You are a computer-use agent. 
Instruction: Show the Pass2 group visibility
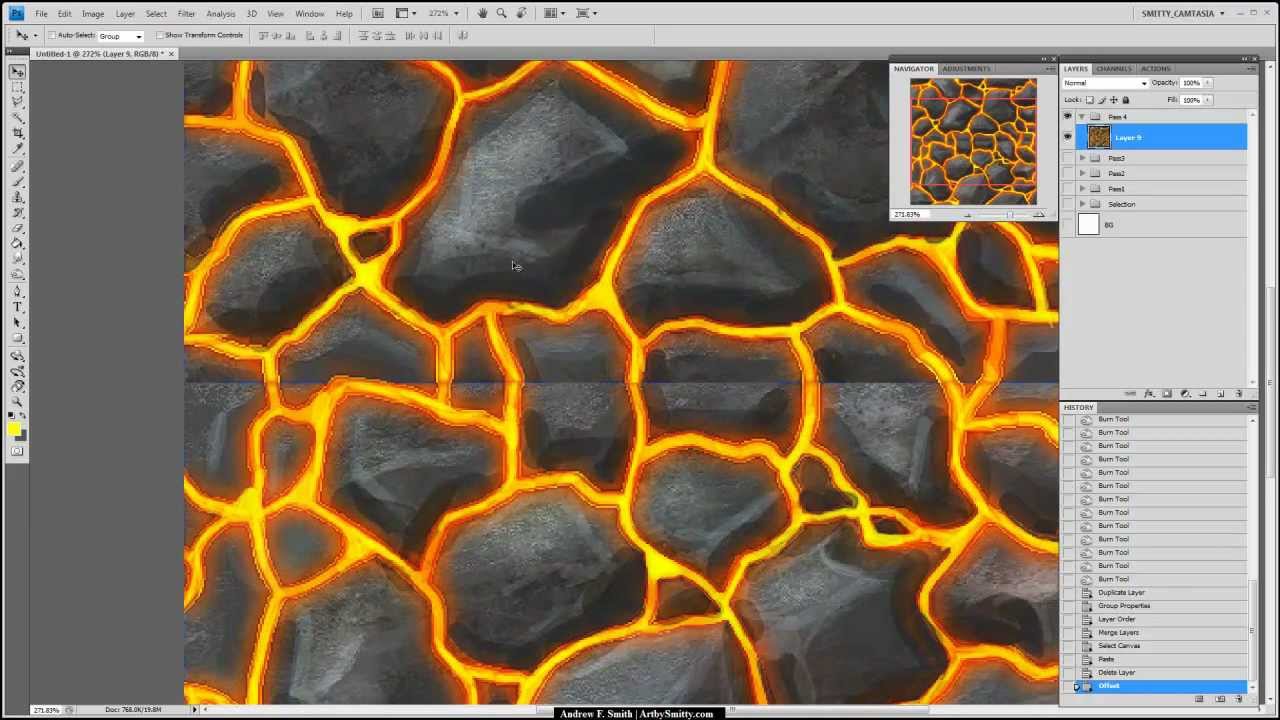point(1068,173)
